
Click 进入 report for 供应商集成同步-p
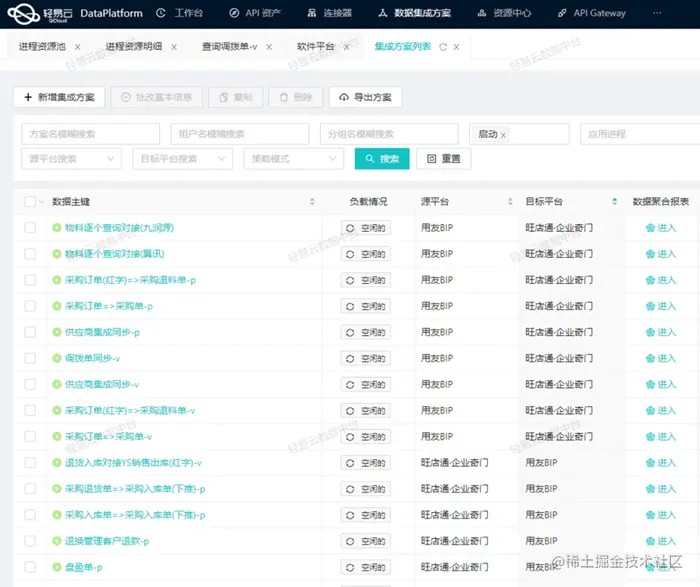pos(661,332)
